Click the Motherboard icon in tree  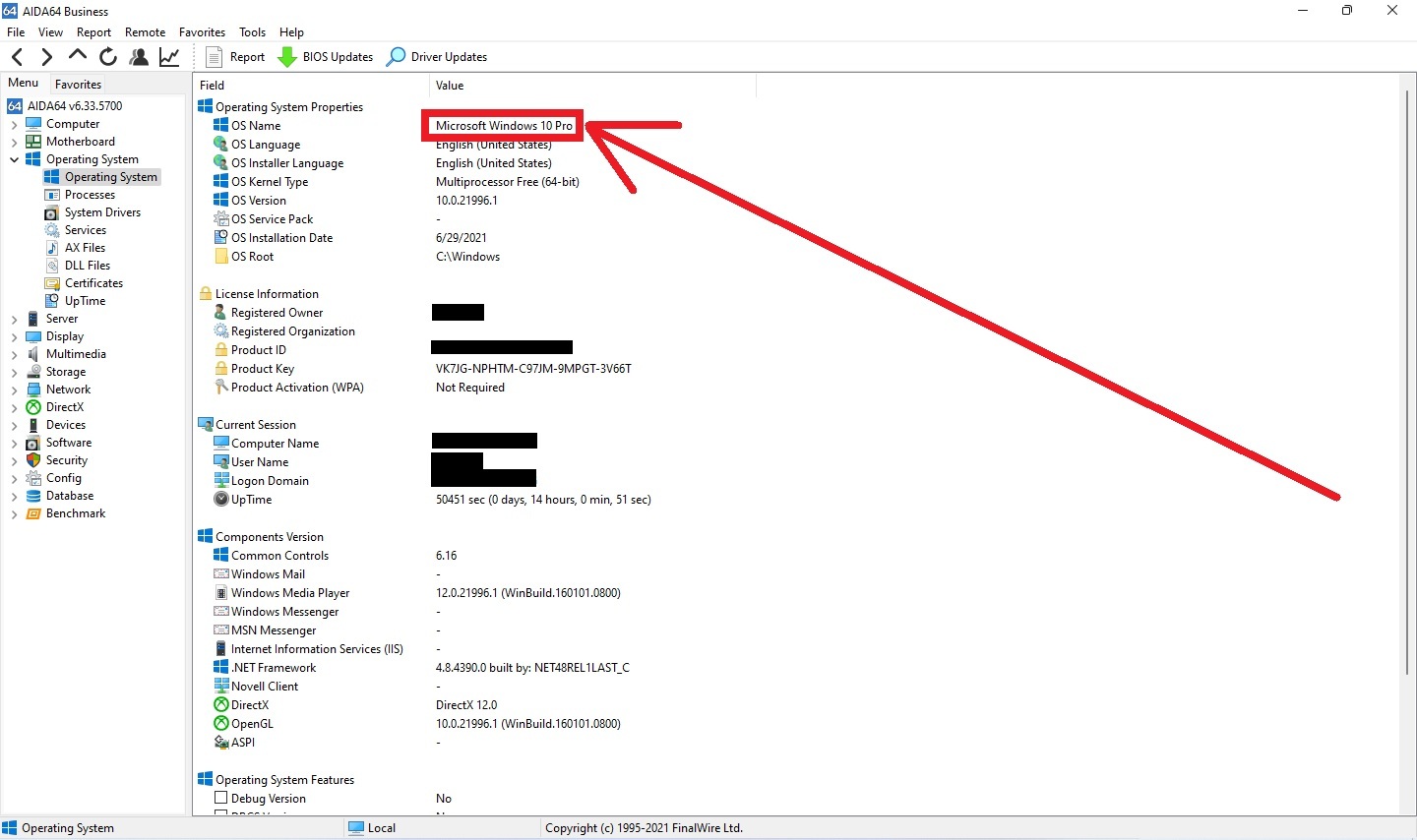(x=33, y=142)
